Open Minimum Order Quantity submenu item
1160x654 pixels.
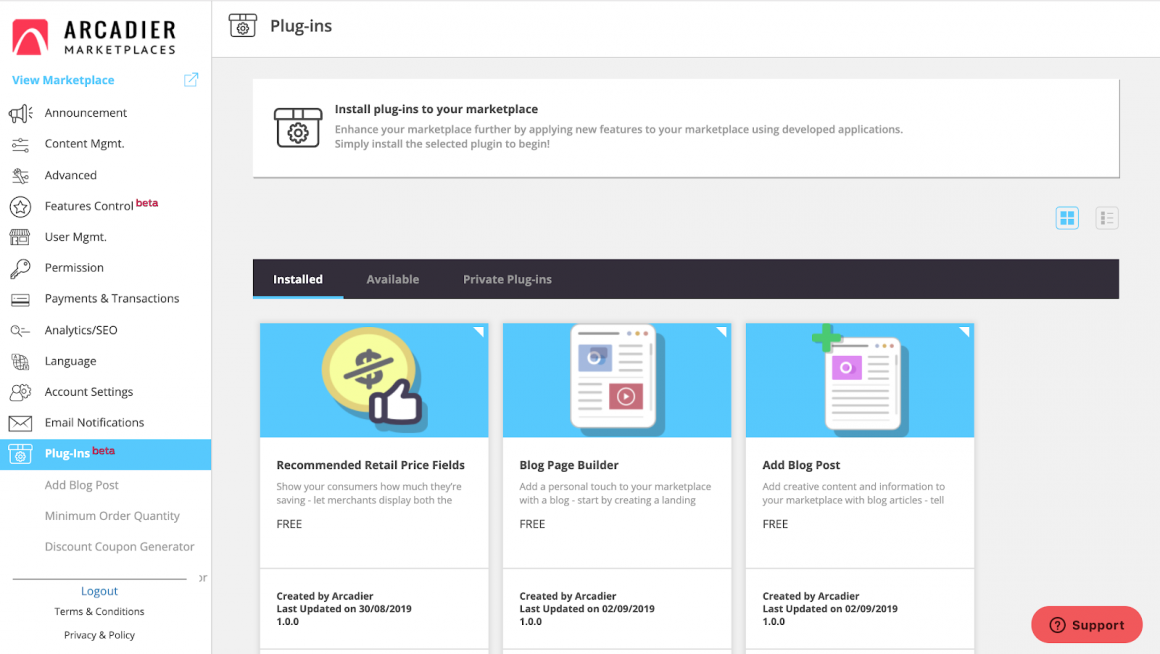click(112, 516)
